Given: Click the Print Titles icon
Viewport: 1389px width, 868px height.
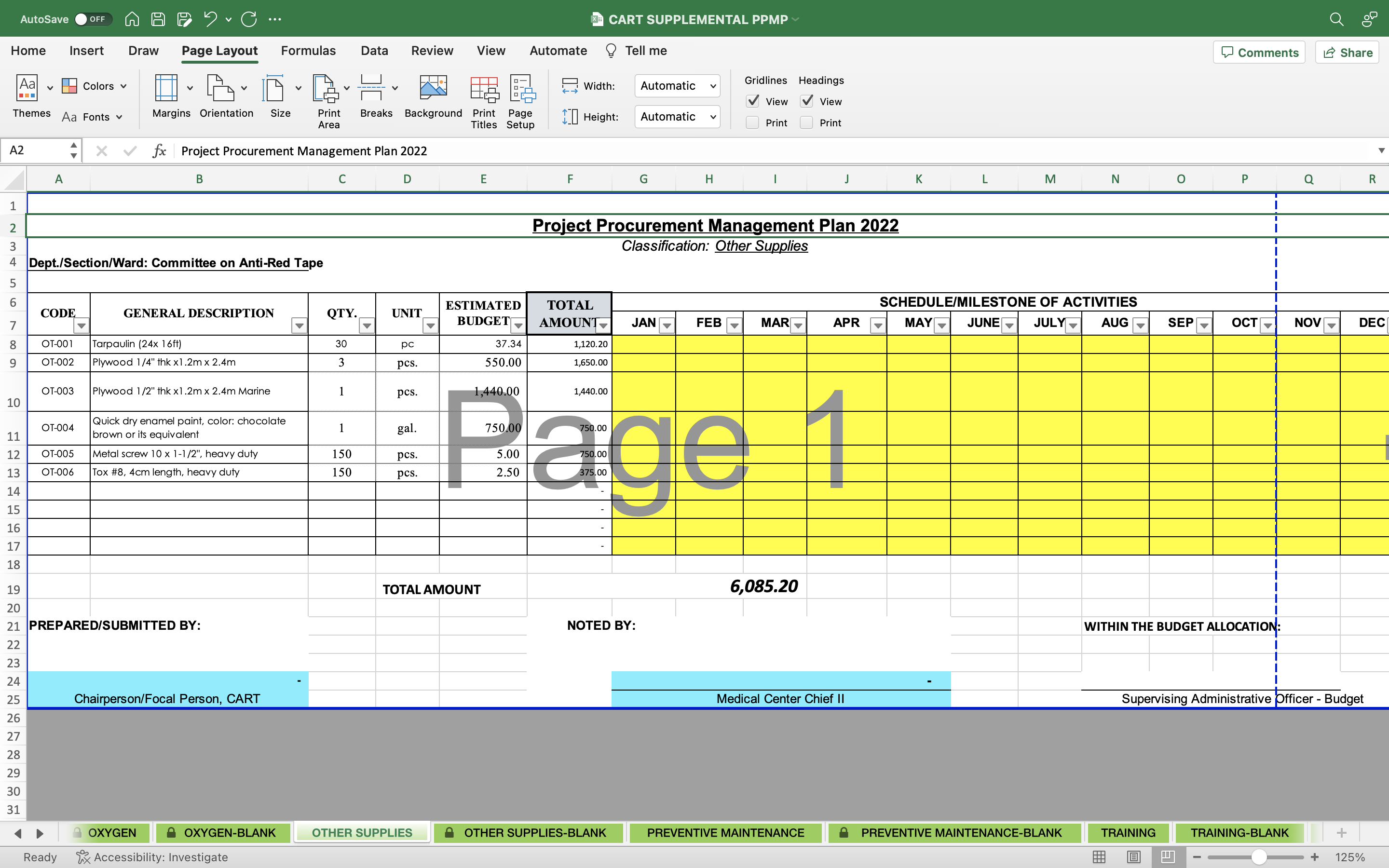Looking at the screenshot, I should coord(483,89).
